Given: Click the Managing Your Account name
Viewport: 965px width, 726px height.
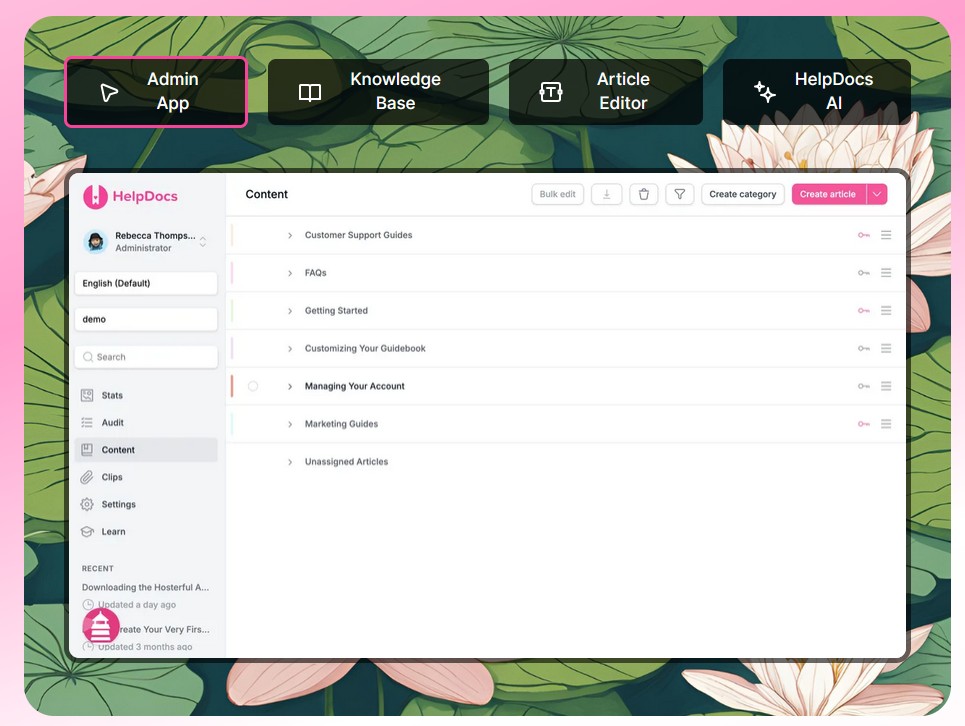Looking at the screenshot, I should 355,386.
